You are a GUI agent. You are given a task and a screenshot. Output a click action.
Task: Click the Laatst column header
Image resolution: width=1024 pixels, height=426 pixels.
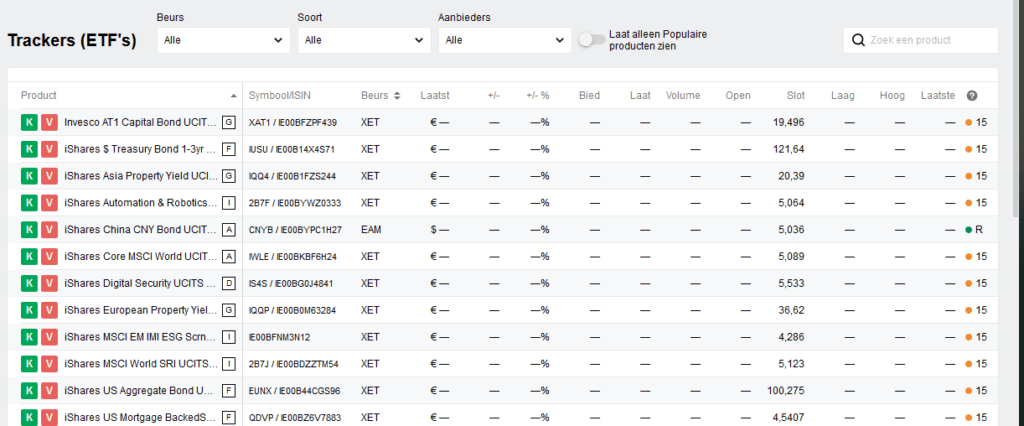pos(435,95)
